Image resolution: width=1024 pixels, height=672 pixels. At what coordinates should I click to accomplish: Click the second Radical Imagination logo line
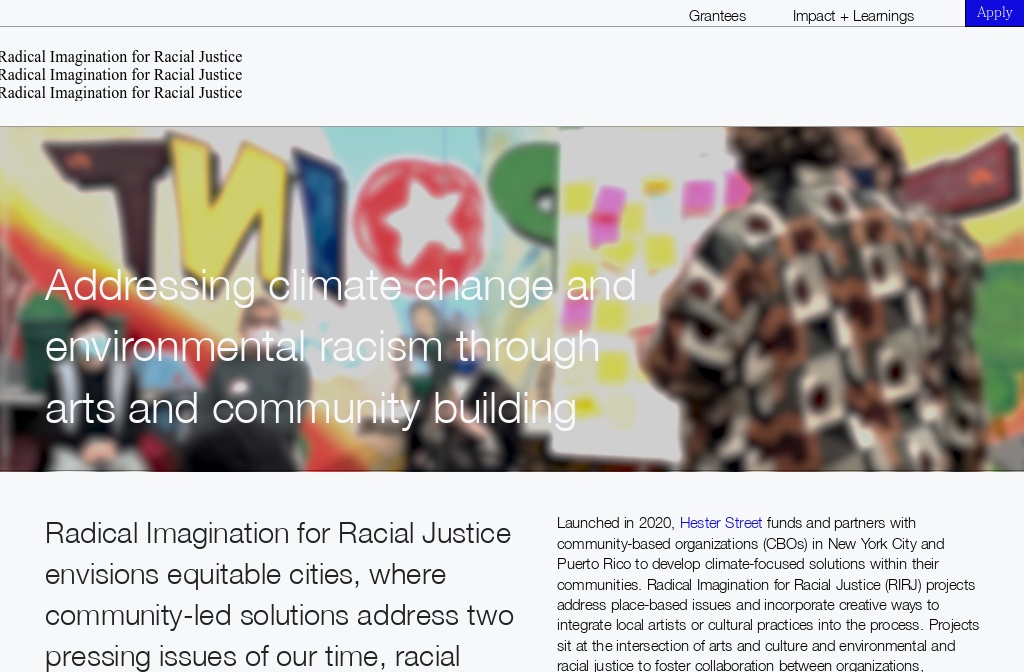coord(121,75)
